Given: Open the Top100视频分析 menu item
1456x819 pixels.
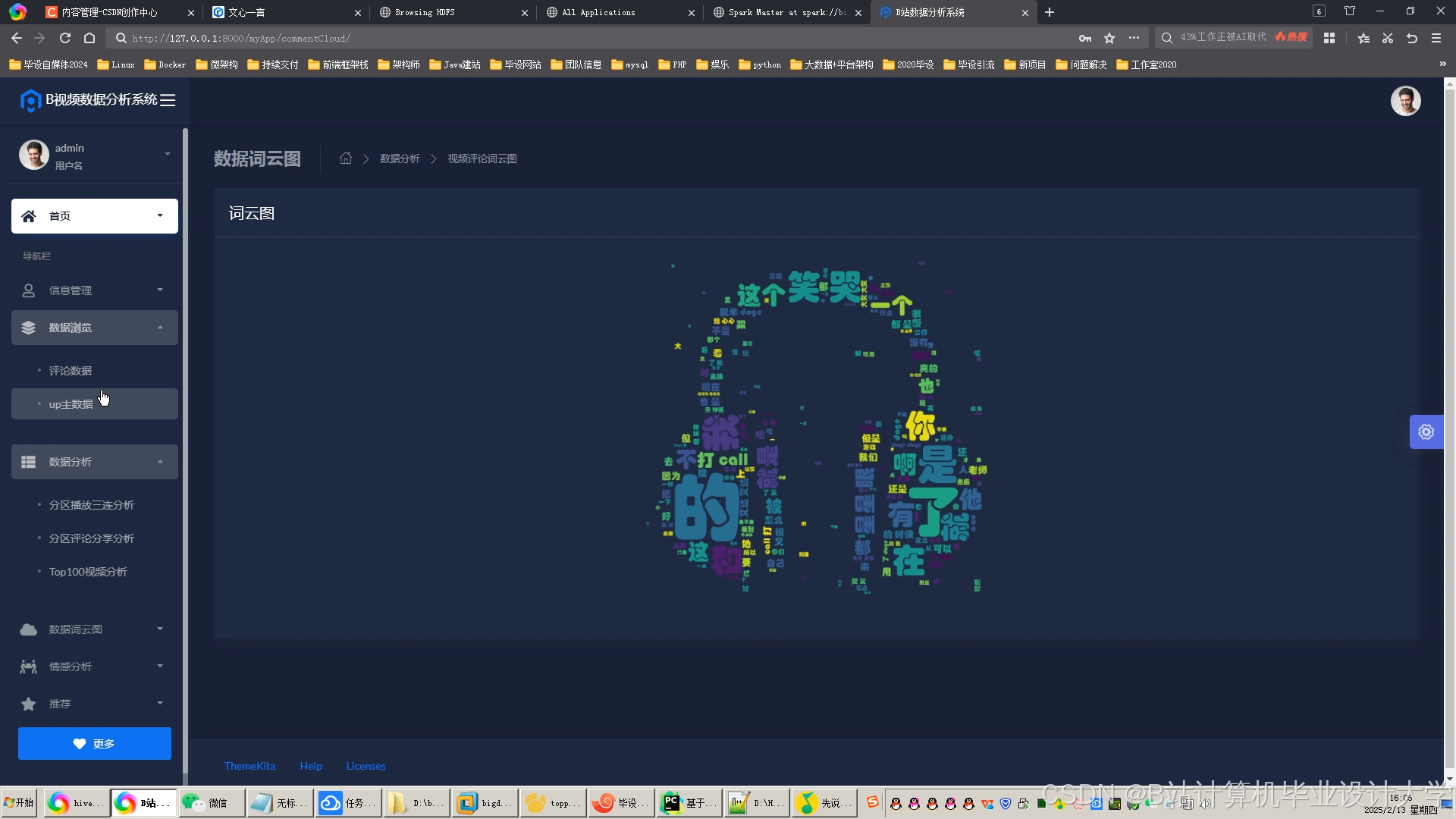Looking at the screenshot, I should pyautogui.click(x=88, y=572).
